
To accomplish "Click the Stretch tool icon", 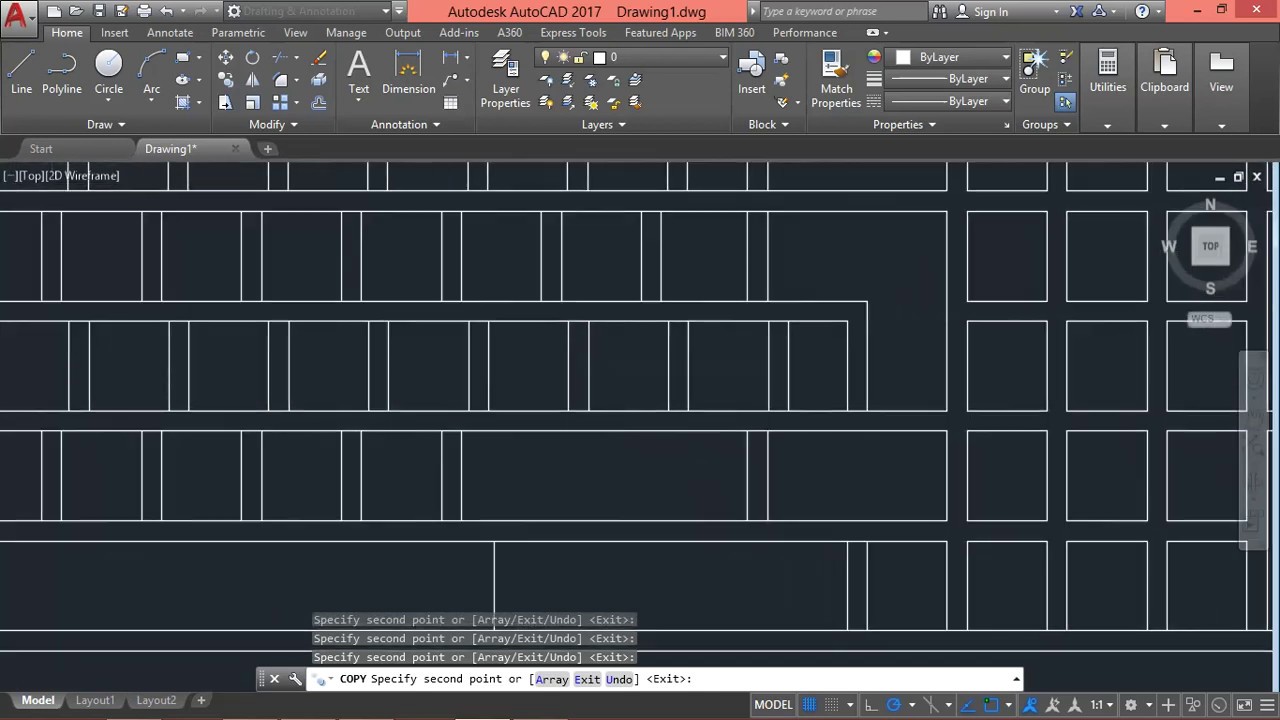I will pos(226,102).
